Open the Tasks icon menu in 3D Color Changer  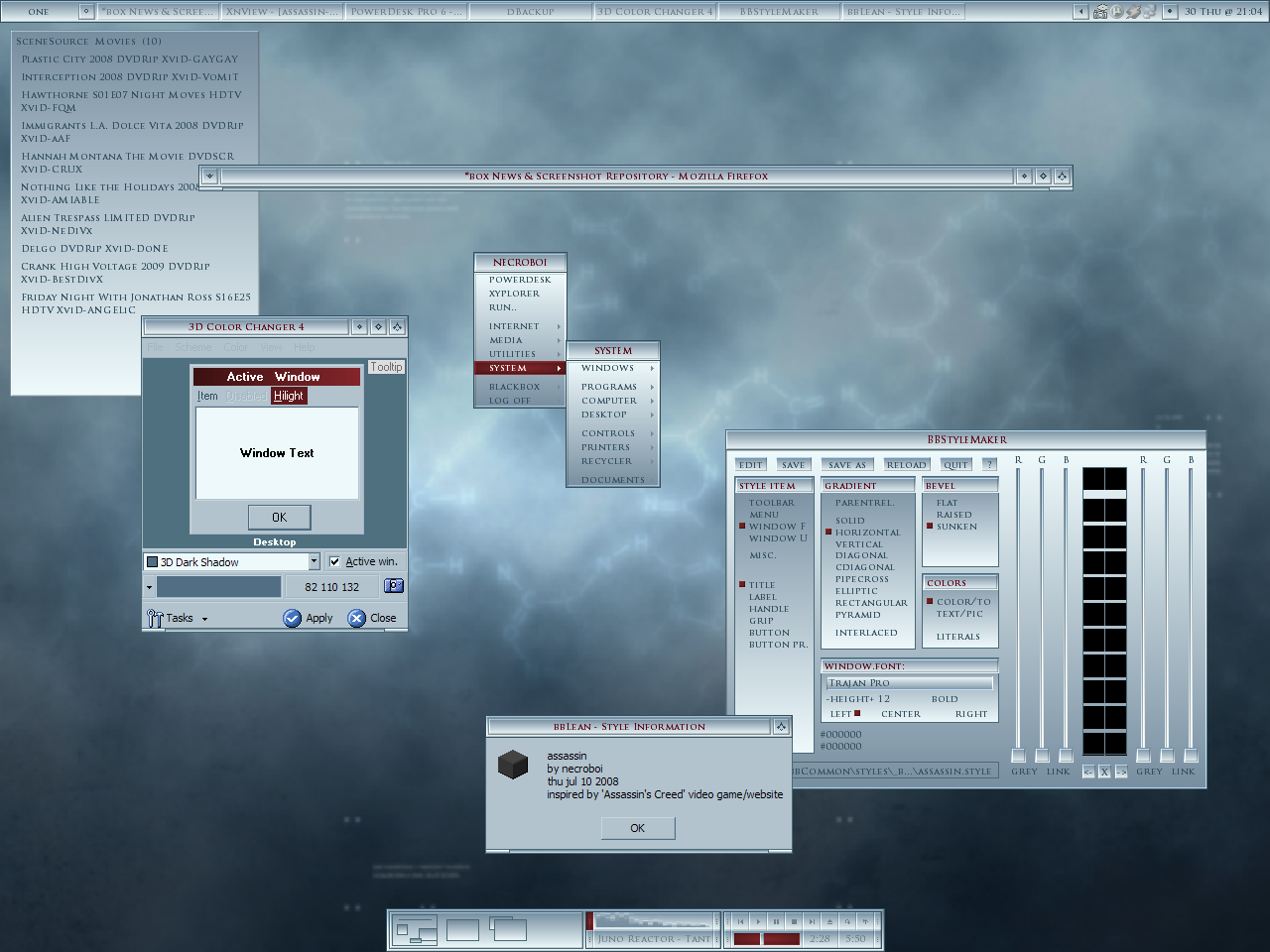click(x=178, y=618)
